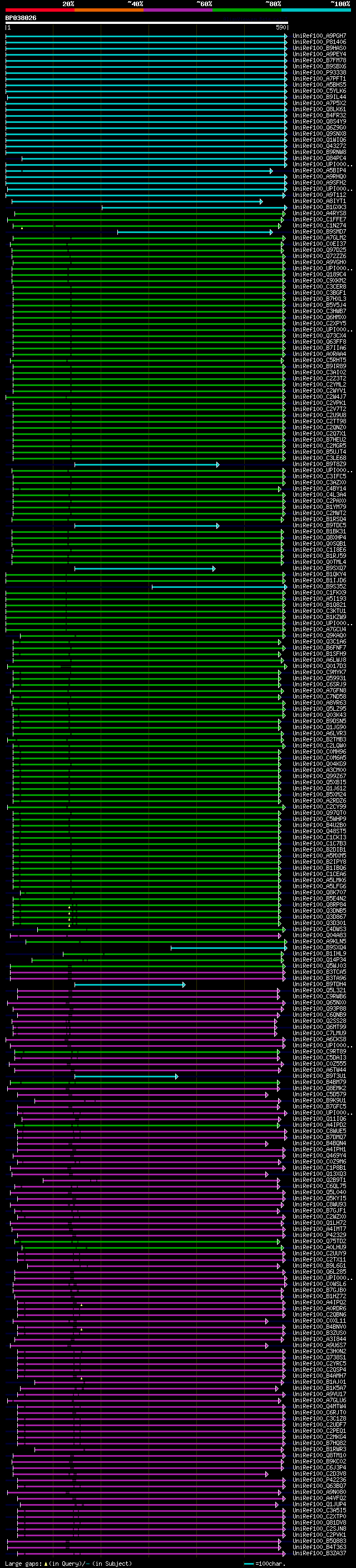Click the UniRef100_B4T363 label
Image resolution: width=356 pixels, height=1568 pixels.
click(319, 1547)
